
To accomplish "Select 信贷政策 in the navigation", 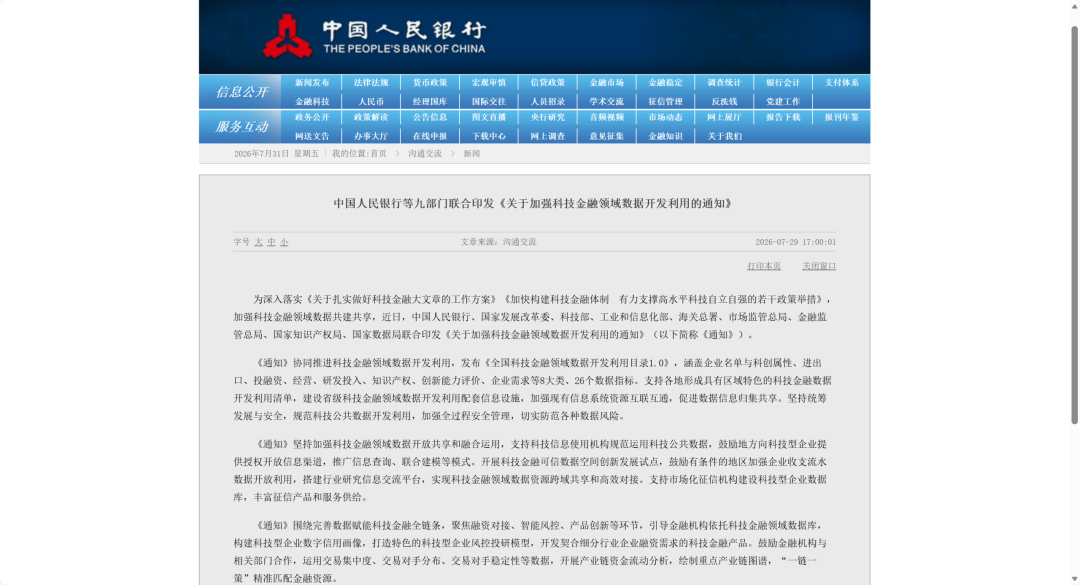I will tap(548, 83).
